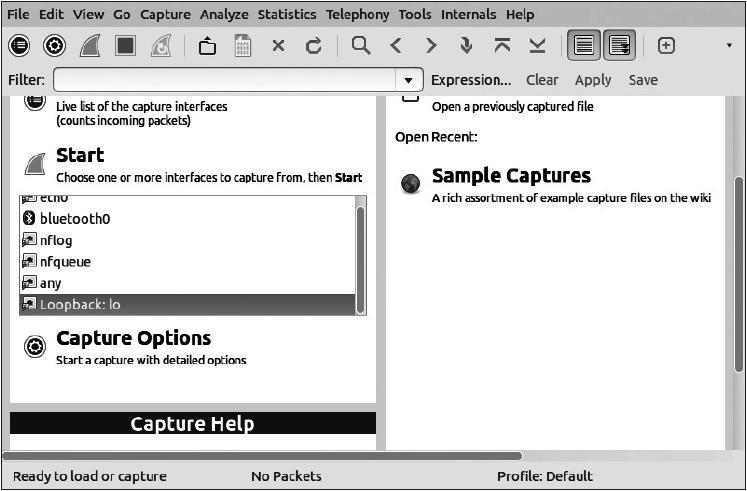Open the Sample Captures link
747x491 pixels.
(x=511, y=176)
